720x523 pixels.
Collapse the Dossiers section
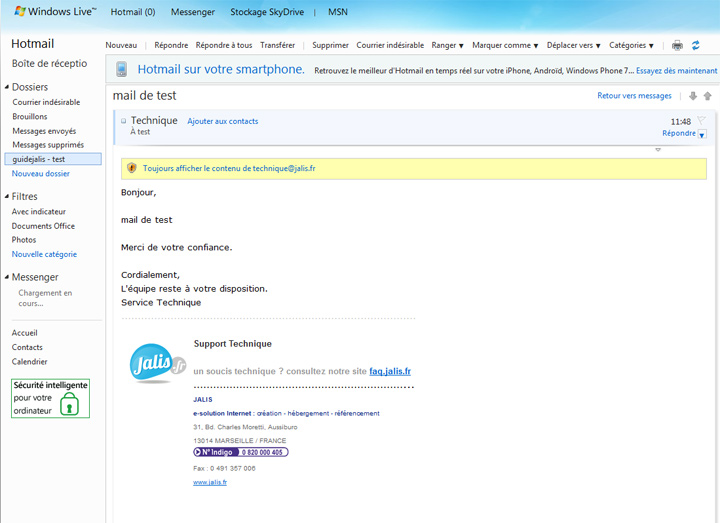coord(6,87)
